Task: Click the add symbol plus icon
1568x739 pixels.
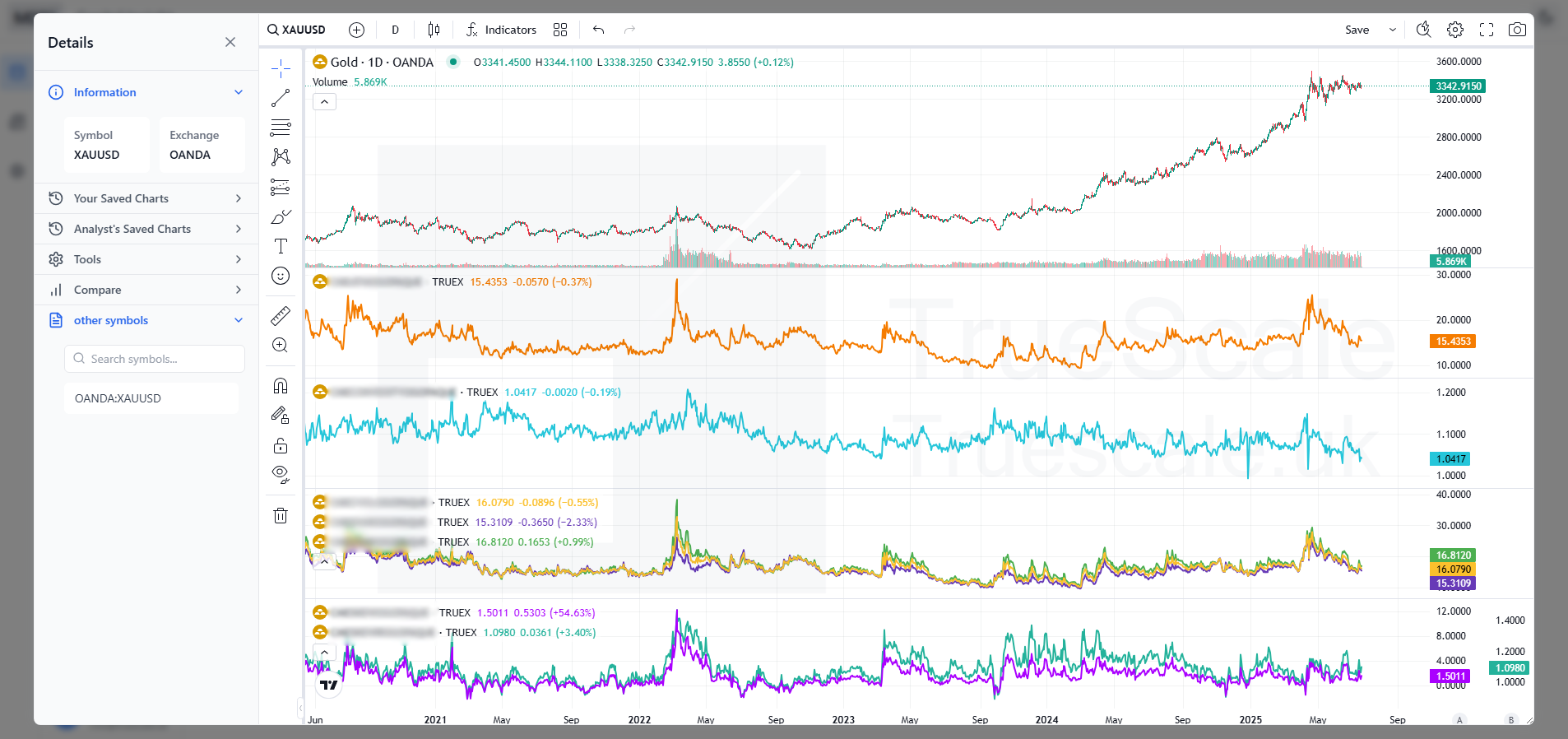Action: pos(356,30)
